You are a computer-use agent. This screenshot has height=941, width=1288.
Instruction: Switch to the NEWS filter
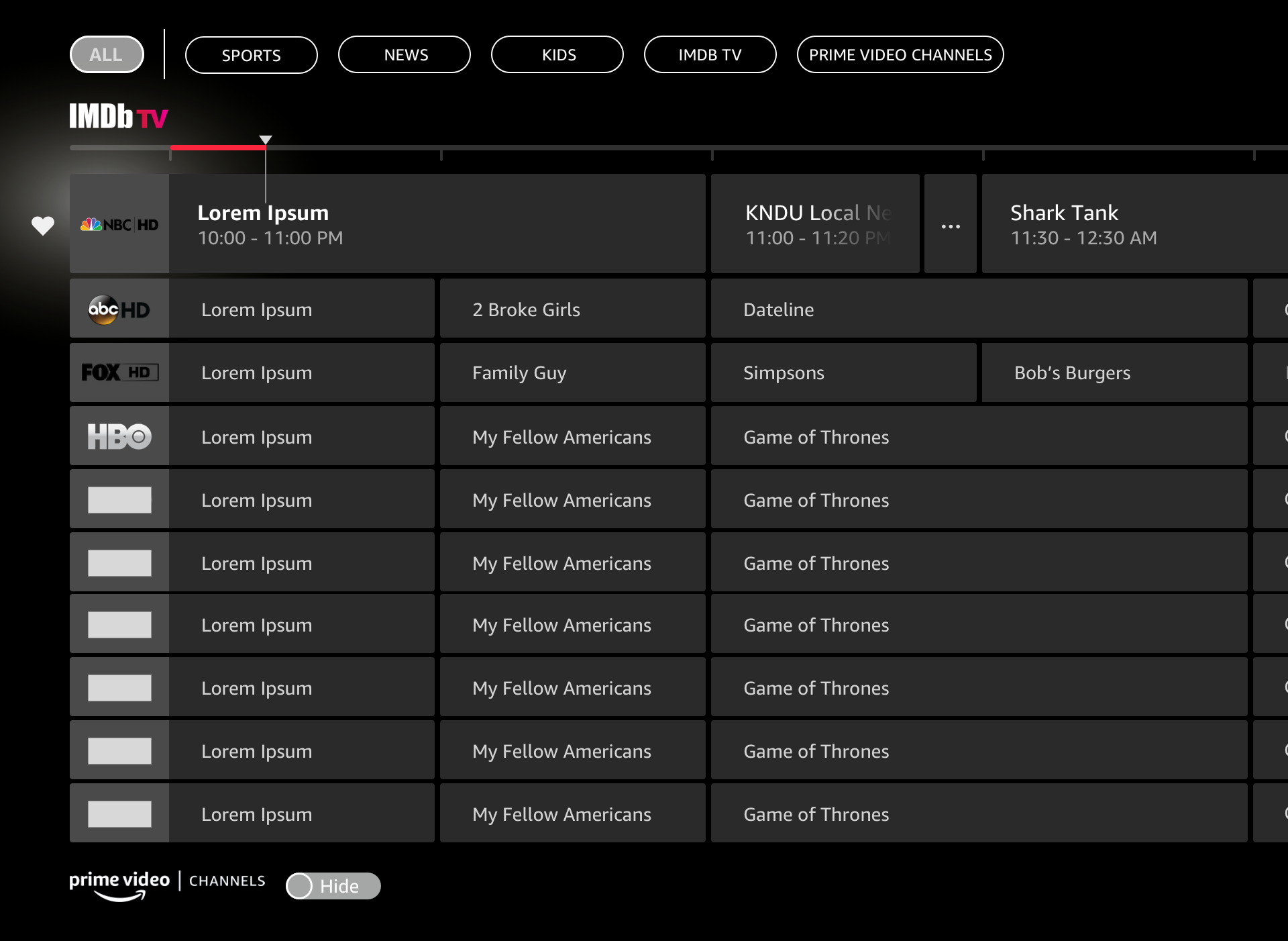click(405, 55)
